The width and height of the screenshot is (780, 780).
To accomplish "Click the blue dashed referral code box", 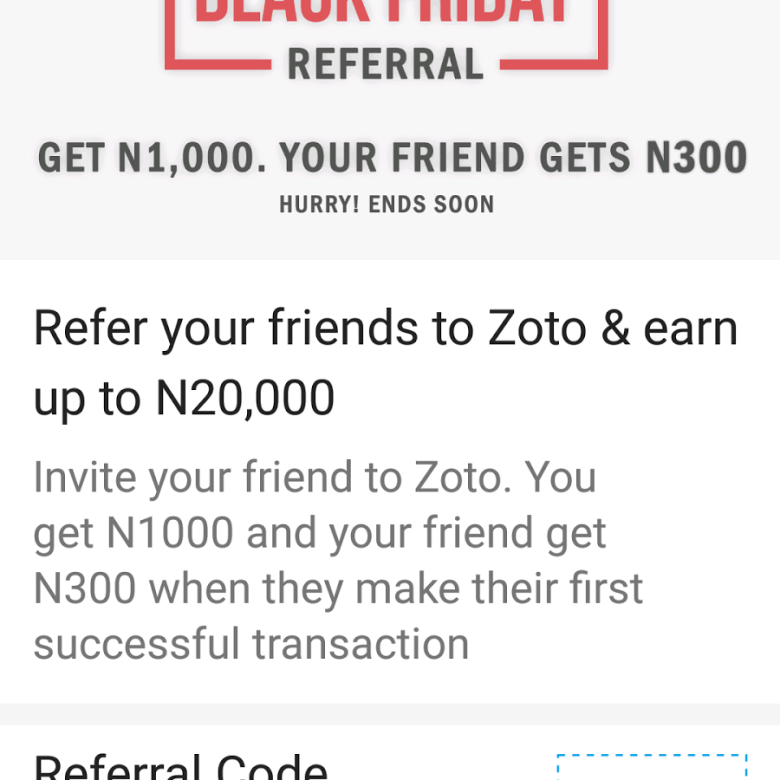I will 652,767.
